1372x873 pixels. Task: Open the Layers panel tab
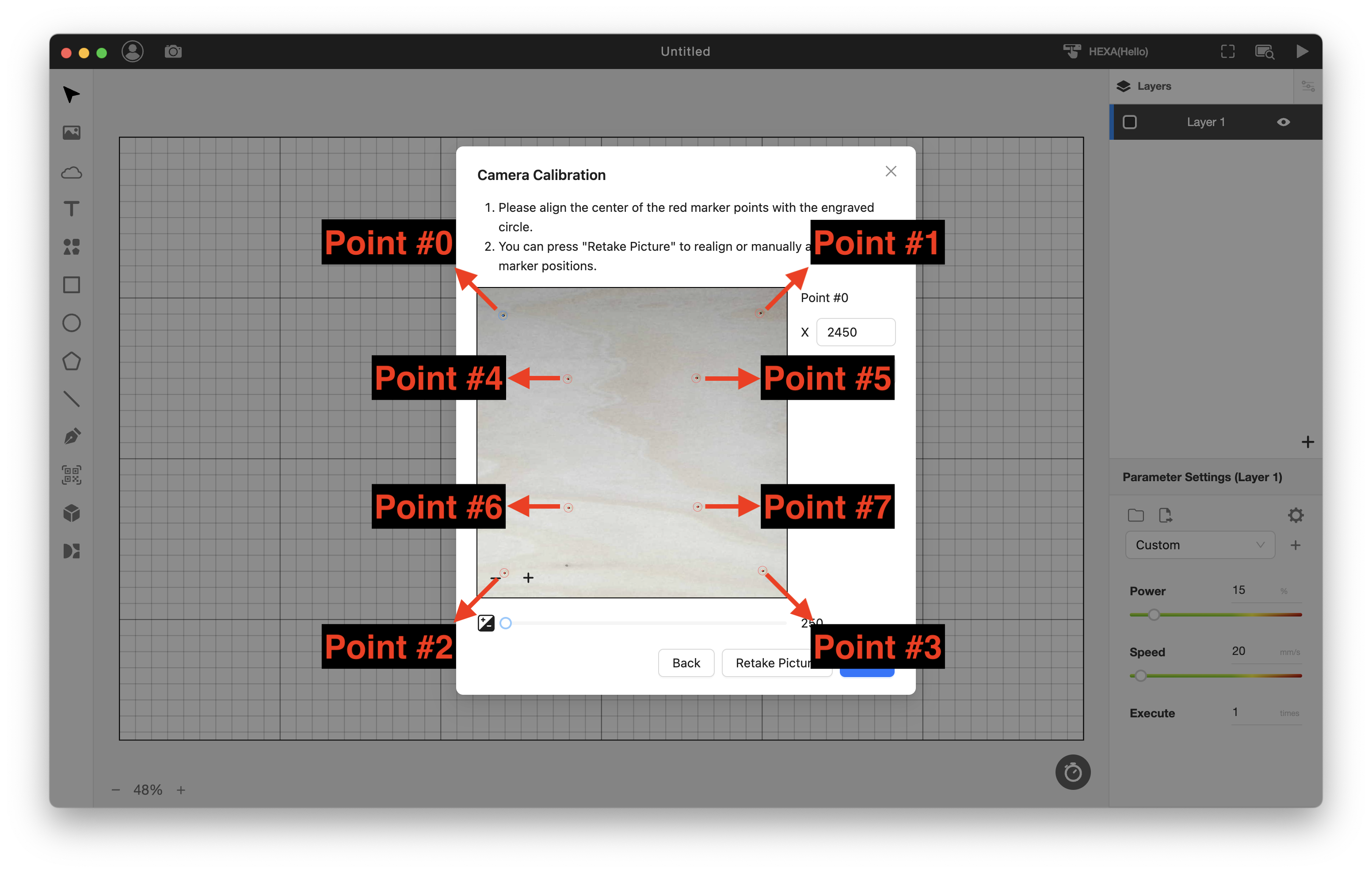tap(1144, 86)
